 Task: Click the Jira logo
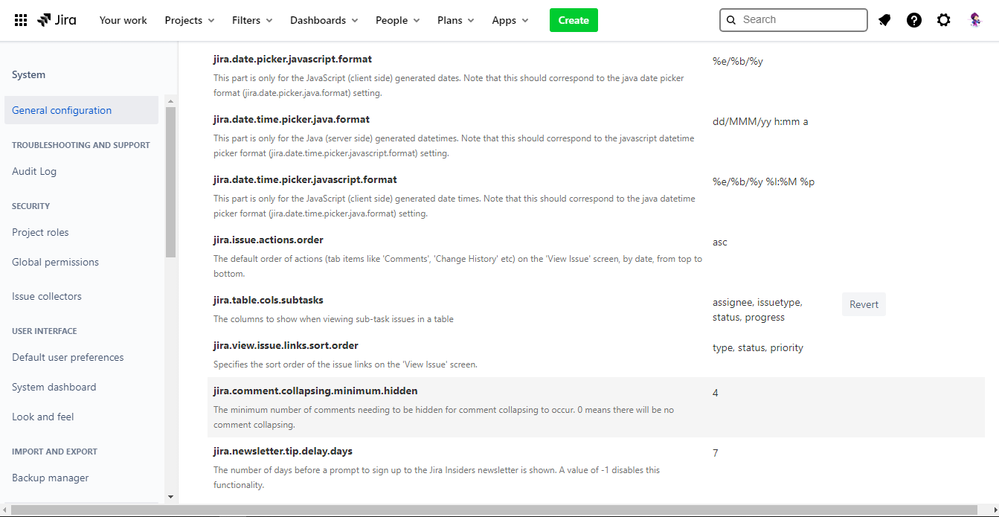coord(57,20)
